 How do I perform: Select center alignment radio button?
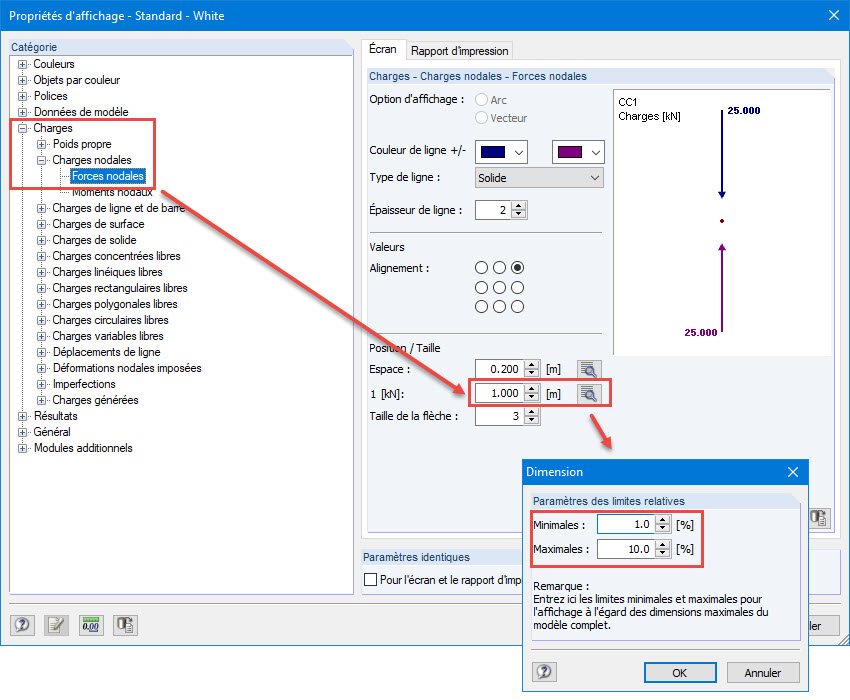point(499,287)
